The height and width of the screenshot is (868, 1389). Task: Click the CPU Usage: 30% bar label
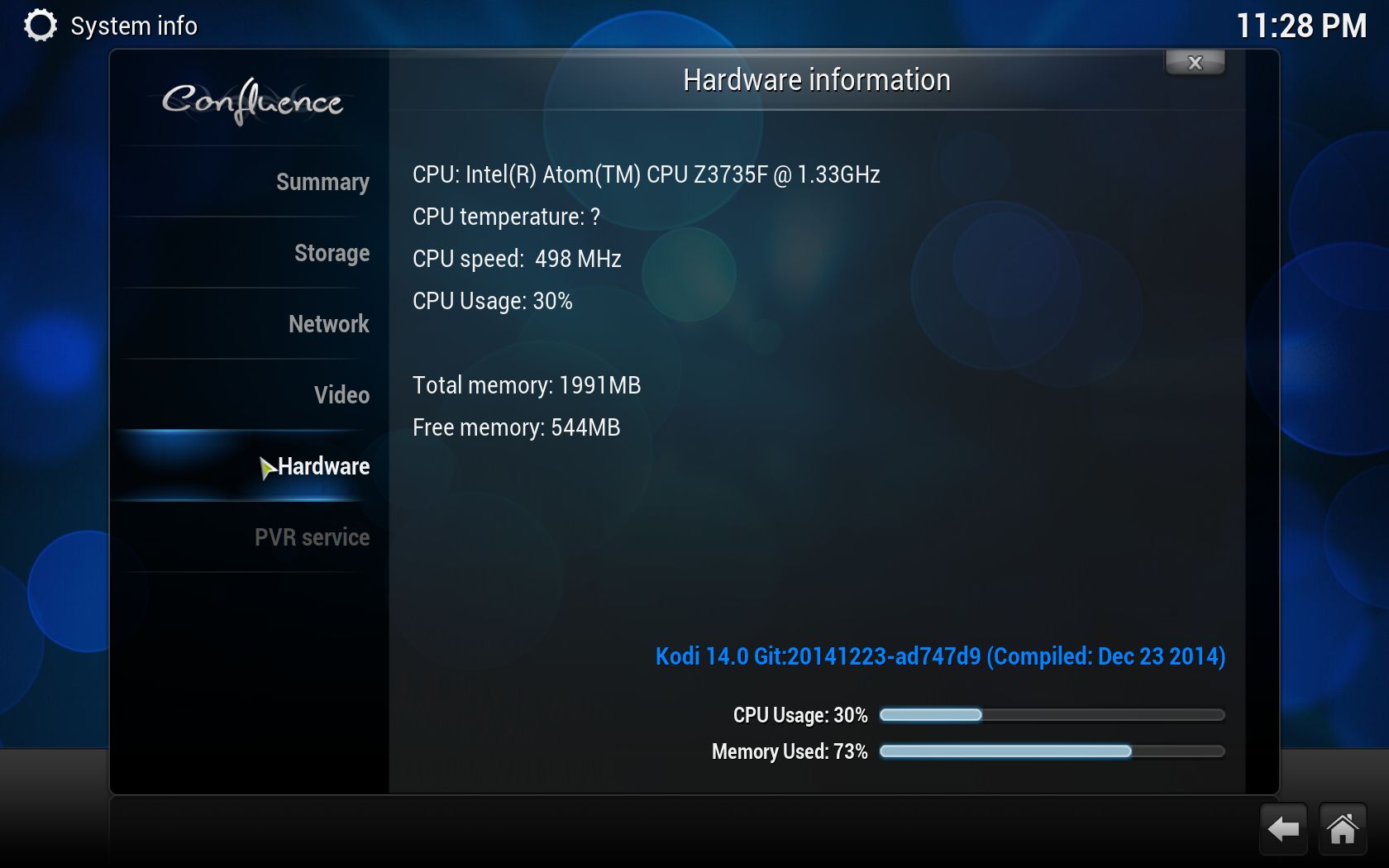(800, 715)
